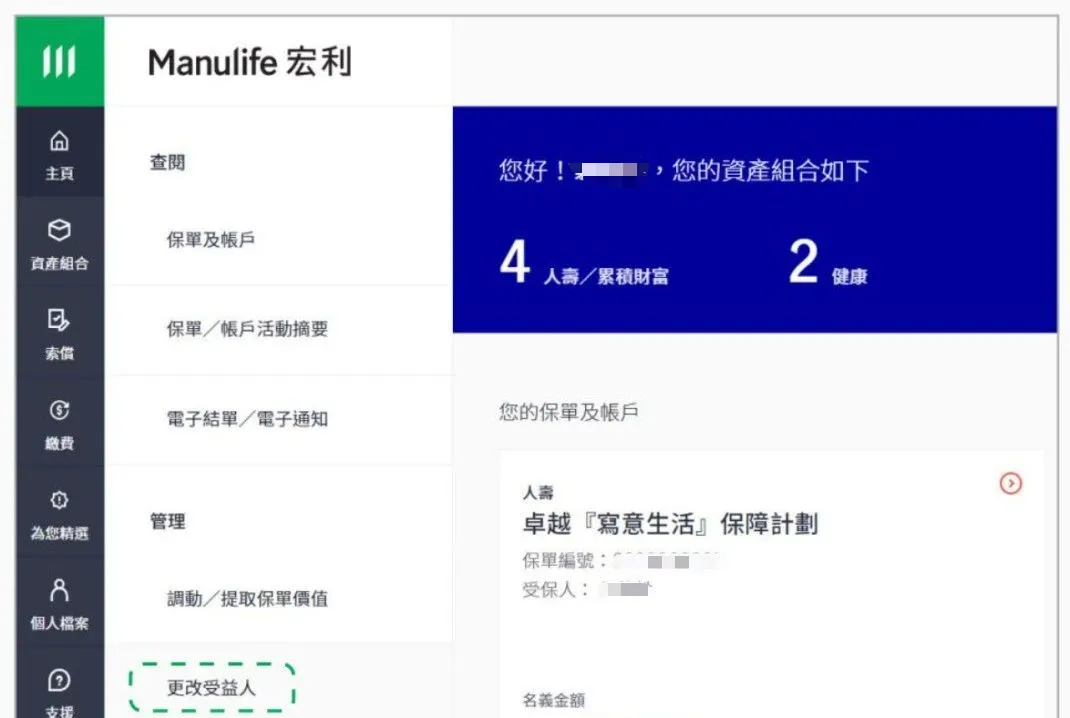Click the 保單編號 label text
The width and height of the screenshot is (1070, 718).
coord(564,561)
